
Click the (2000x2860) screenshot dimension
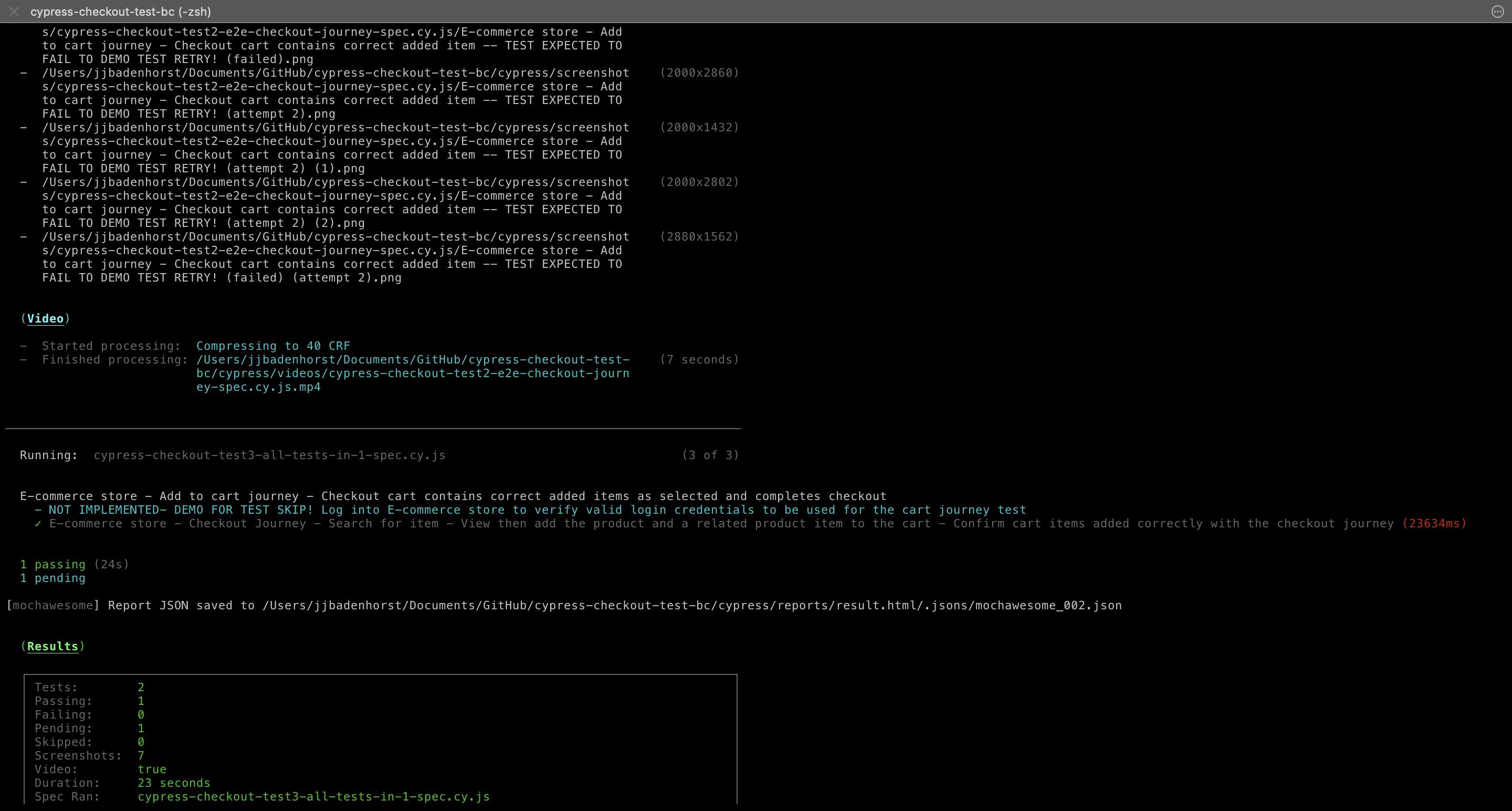(x=699, y=72)
